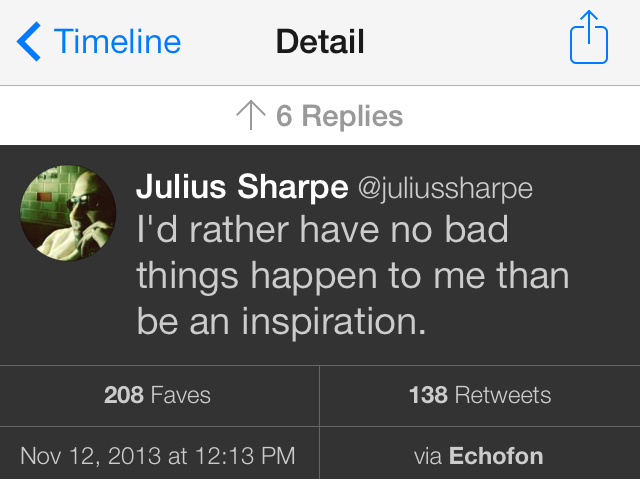The image size is (640, 479).
Task: Tap the up arrow beside 6 Replies
Action: point(251,115)
